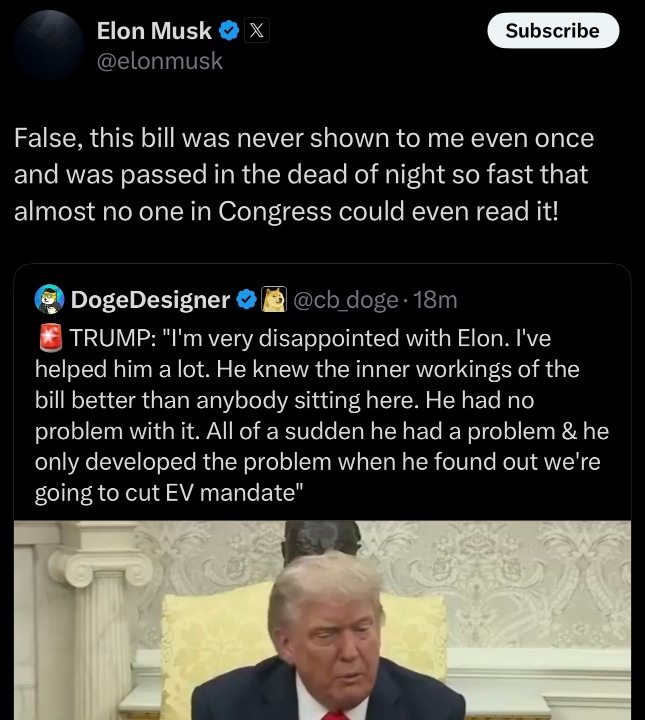Click the X affiliation badge next to Elon Musk
Screen dimensions: 645x720
pos(255,31)
